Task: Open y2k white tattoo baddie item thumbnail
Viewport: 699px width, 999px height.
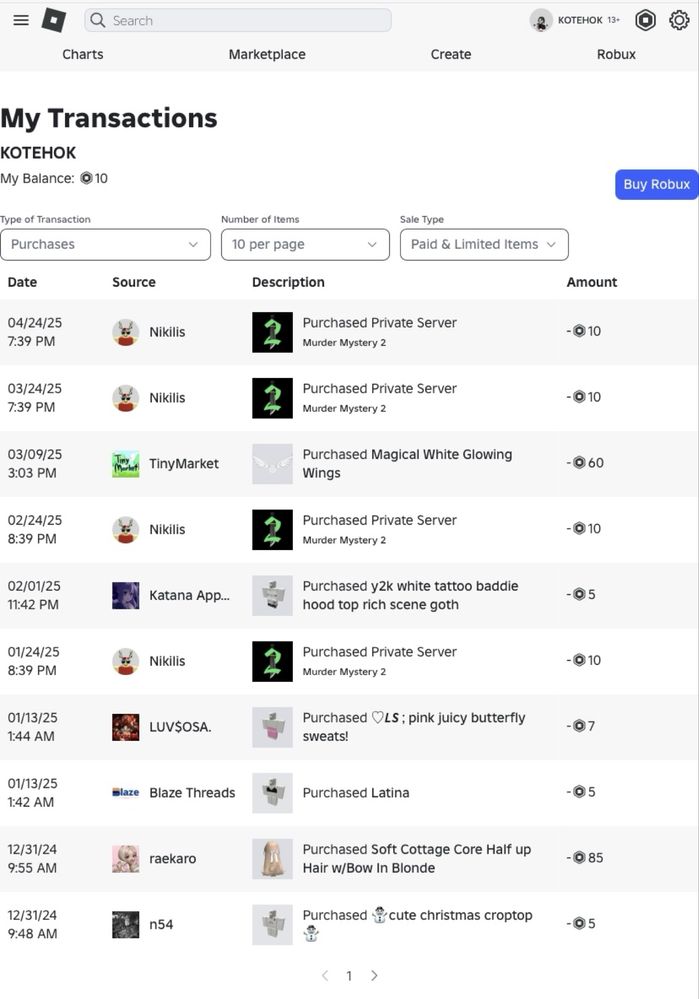Action: tap(272, 596)
